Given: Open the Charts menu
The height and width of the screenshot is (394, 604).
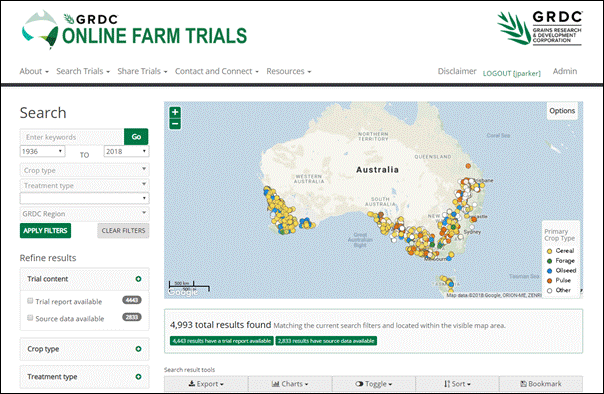Looking at the screenshot, I should pyautogui.click(x=290, y=384).
